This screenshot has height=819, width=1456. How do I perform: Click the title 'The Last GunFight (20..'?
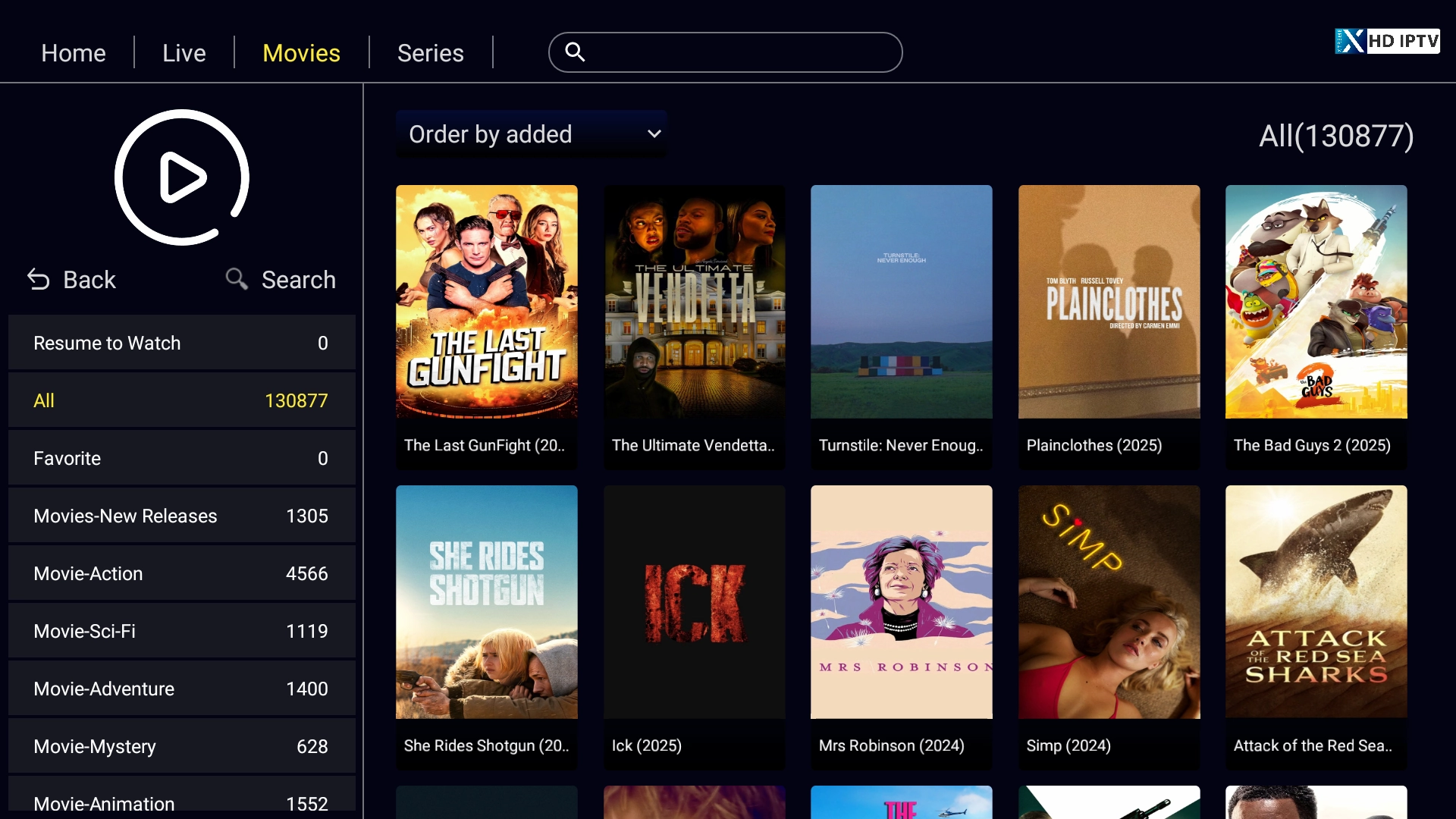[x=485, y=445]
